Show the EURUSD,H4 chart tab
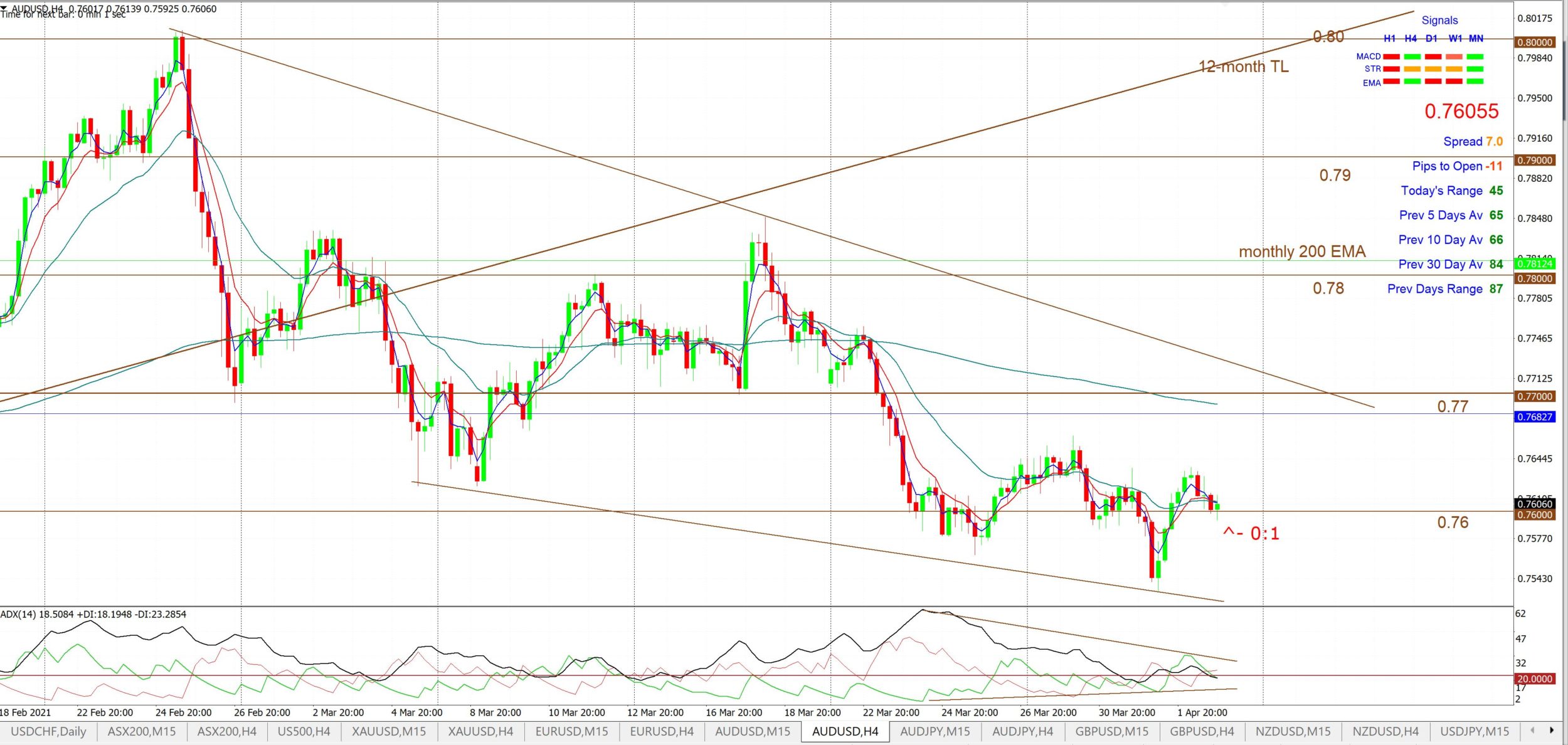This screenshot has height=745, width=1568. [x=662, y=731]
